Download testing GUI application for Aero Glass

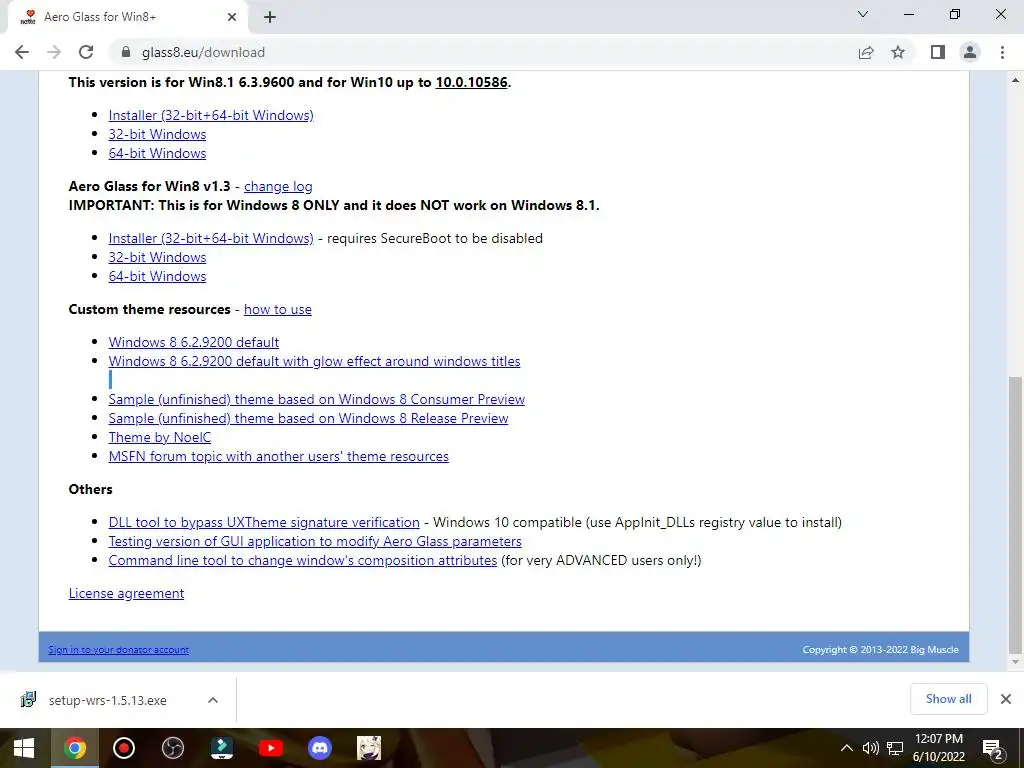pyautogui.click(x=315, y=541)
